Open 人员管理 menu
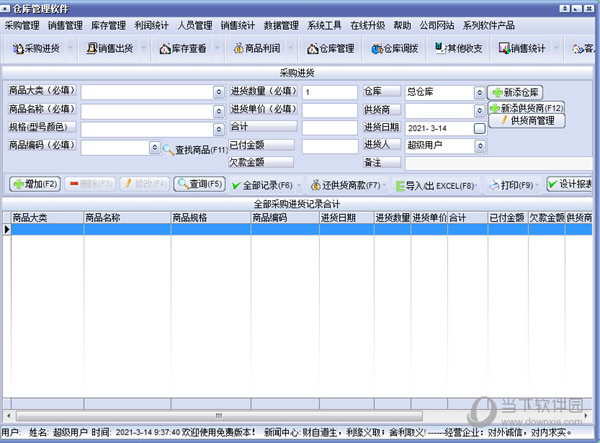The image size is (600, 443). point(195,26)
